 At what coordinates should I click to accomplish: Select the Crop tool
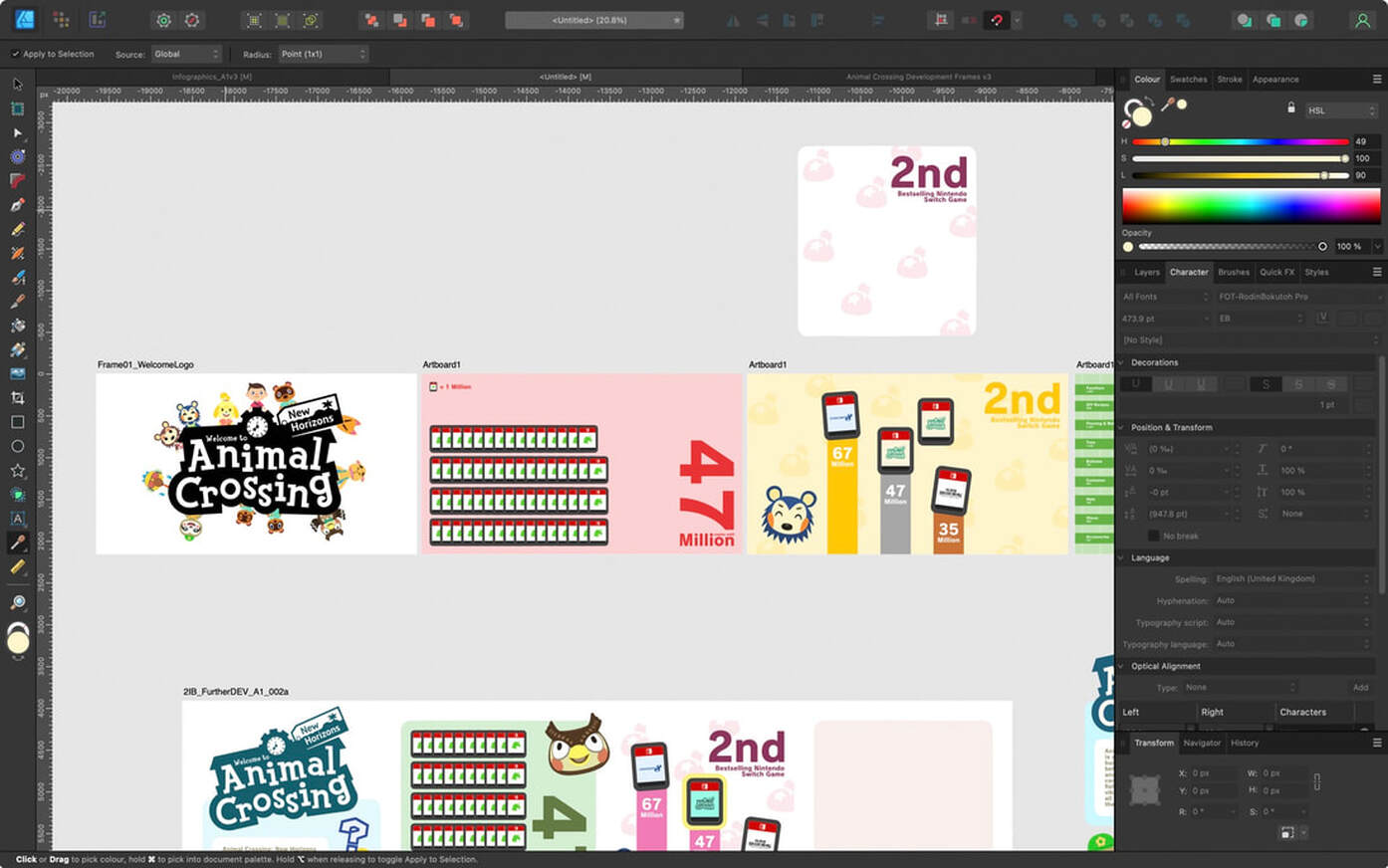(x=17, y=398)
